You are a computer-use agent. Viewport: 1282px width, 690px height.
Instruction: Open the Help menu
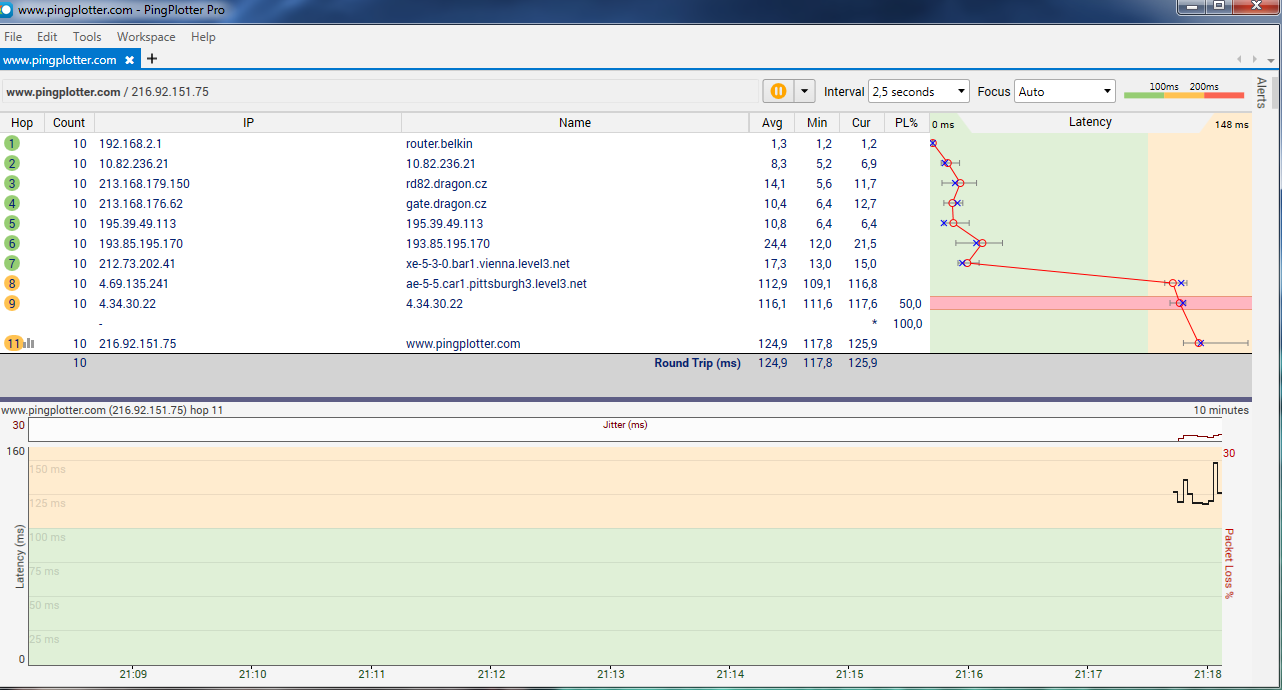[203, 37]
